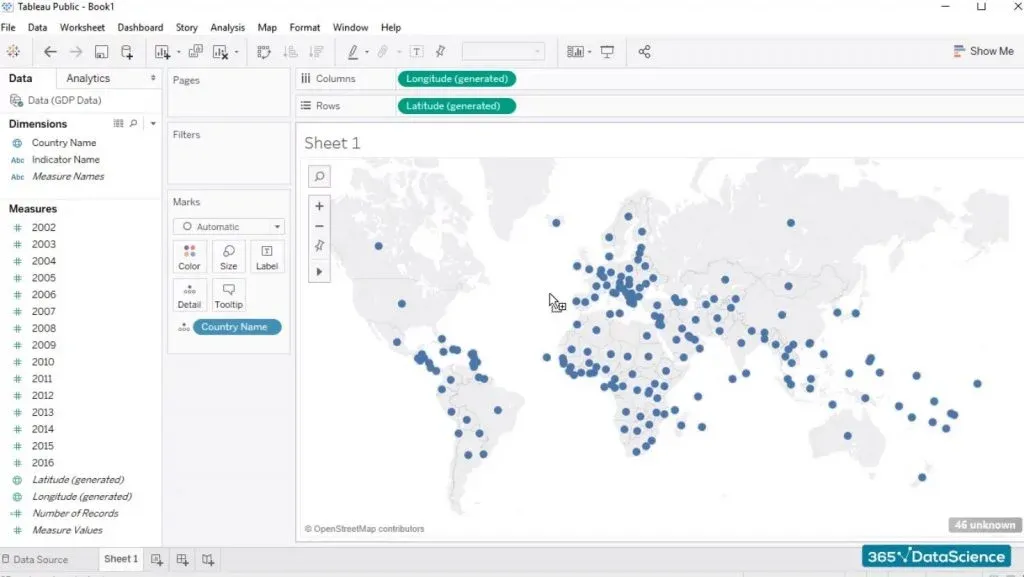
Task: Click the Share icon in toolbar
Action: 644,52
